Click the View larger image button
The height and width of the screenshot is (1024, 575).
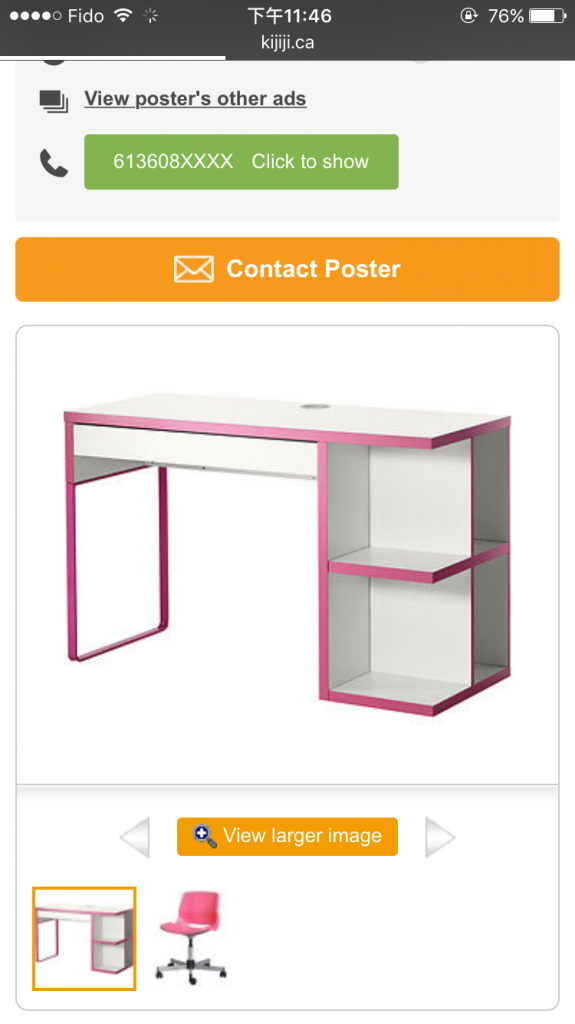[288, 837]
